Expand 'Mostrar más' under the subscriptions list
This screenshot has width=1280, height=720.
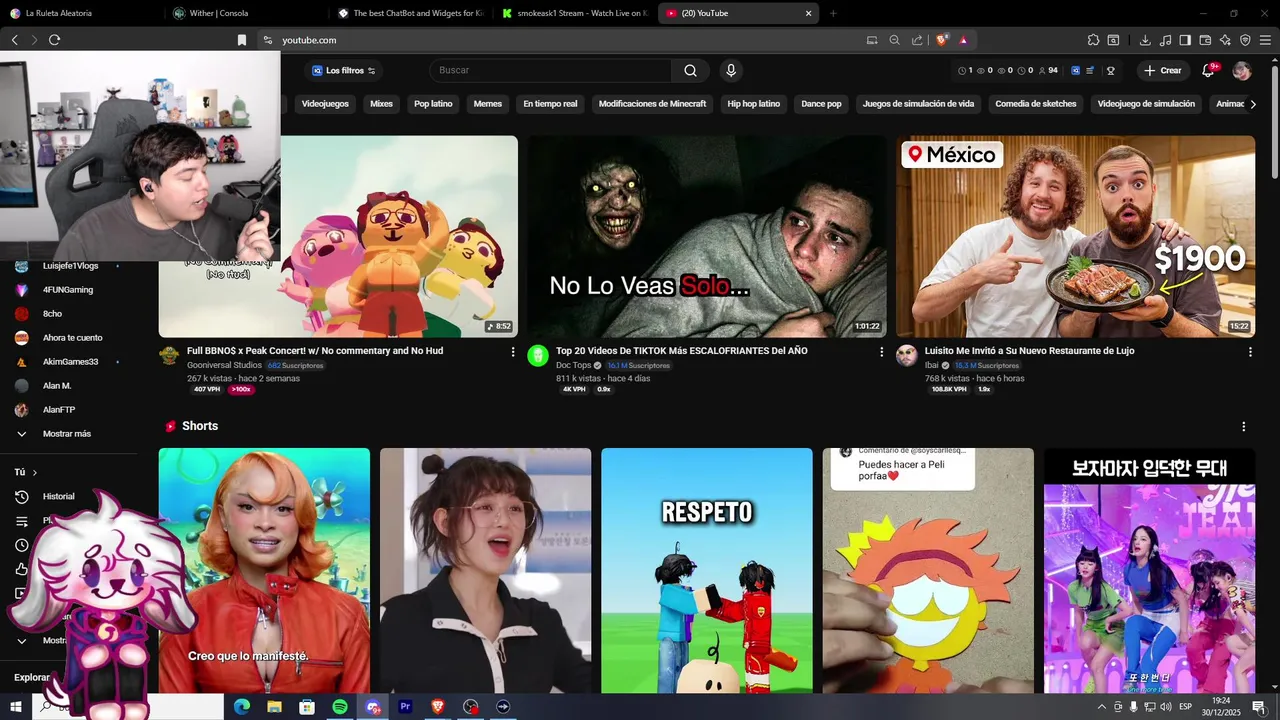(66, 434)
